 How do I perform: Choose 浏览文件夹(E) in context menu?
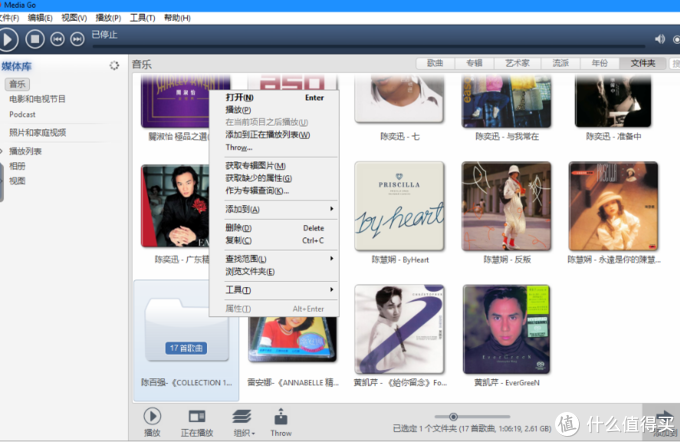[x=274, y=272]
